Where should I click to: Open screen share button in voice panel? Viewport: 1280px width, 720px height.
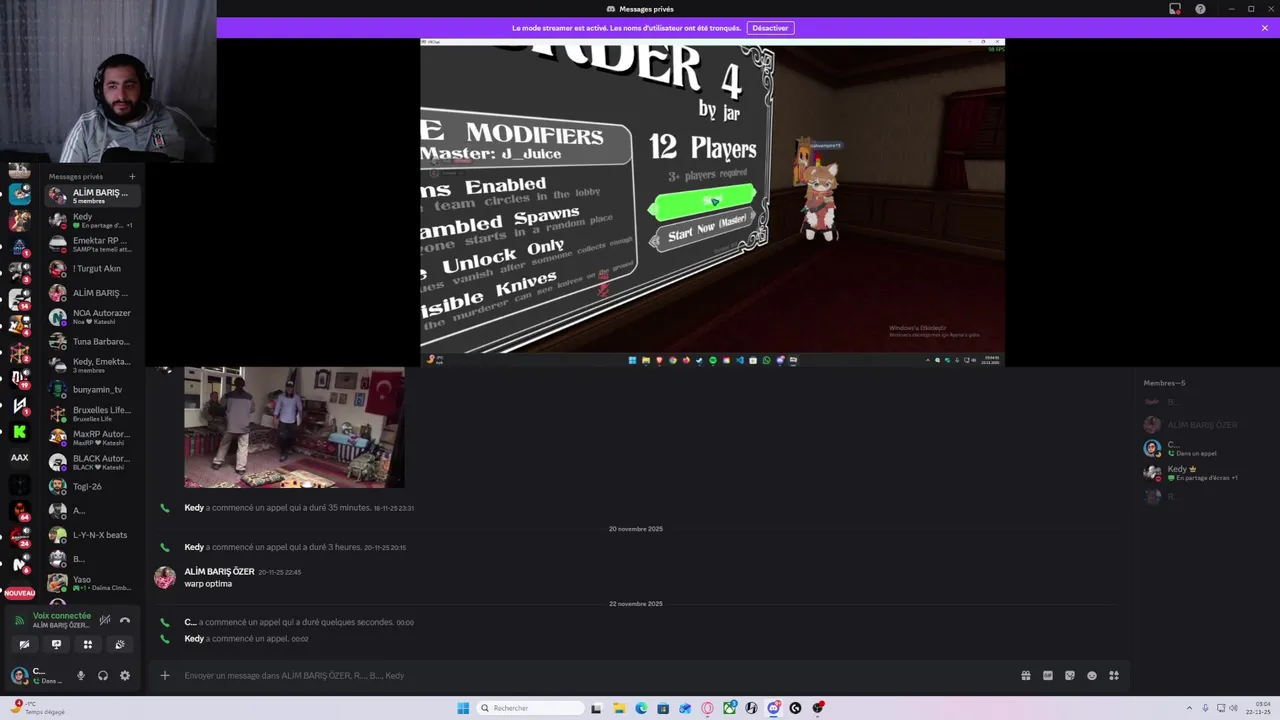[56, 645]
